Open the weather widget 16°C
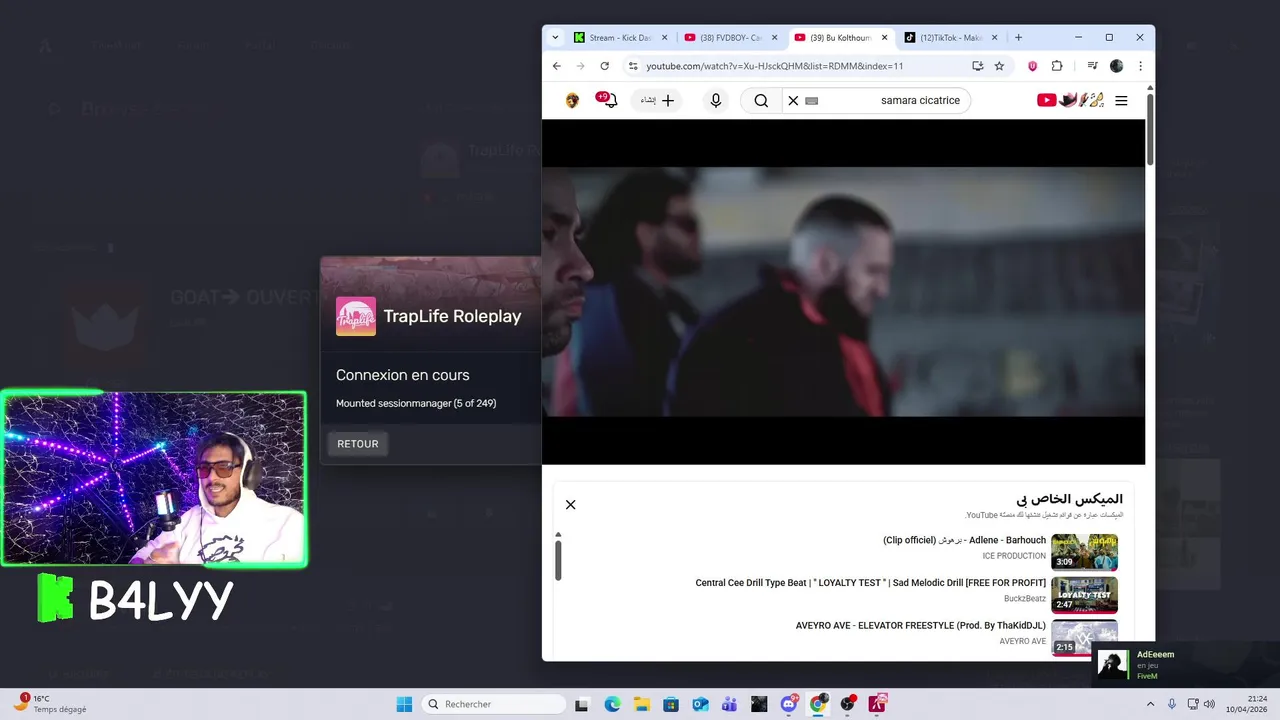This screenshot has height=720, width=1280. [50, 704]
